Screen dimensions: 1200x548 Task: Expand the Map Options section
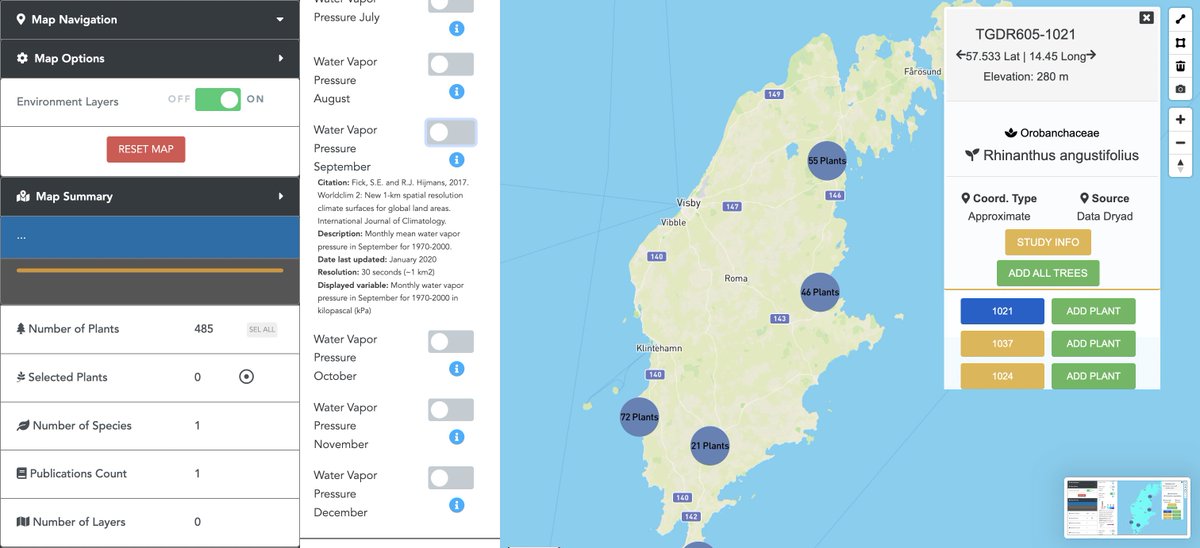[150, 58]
